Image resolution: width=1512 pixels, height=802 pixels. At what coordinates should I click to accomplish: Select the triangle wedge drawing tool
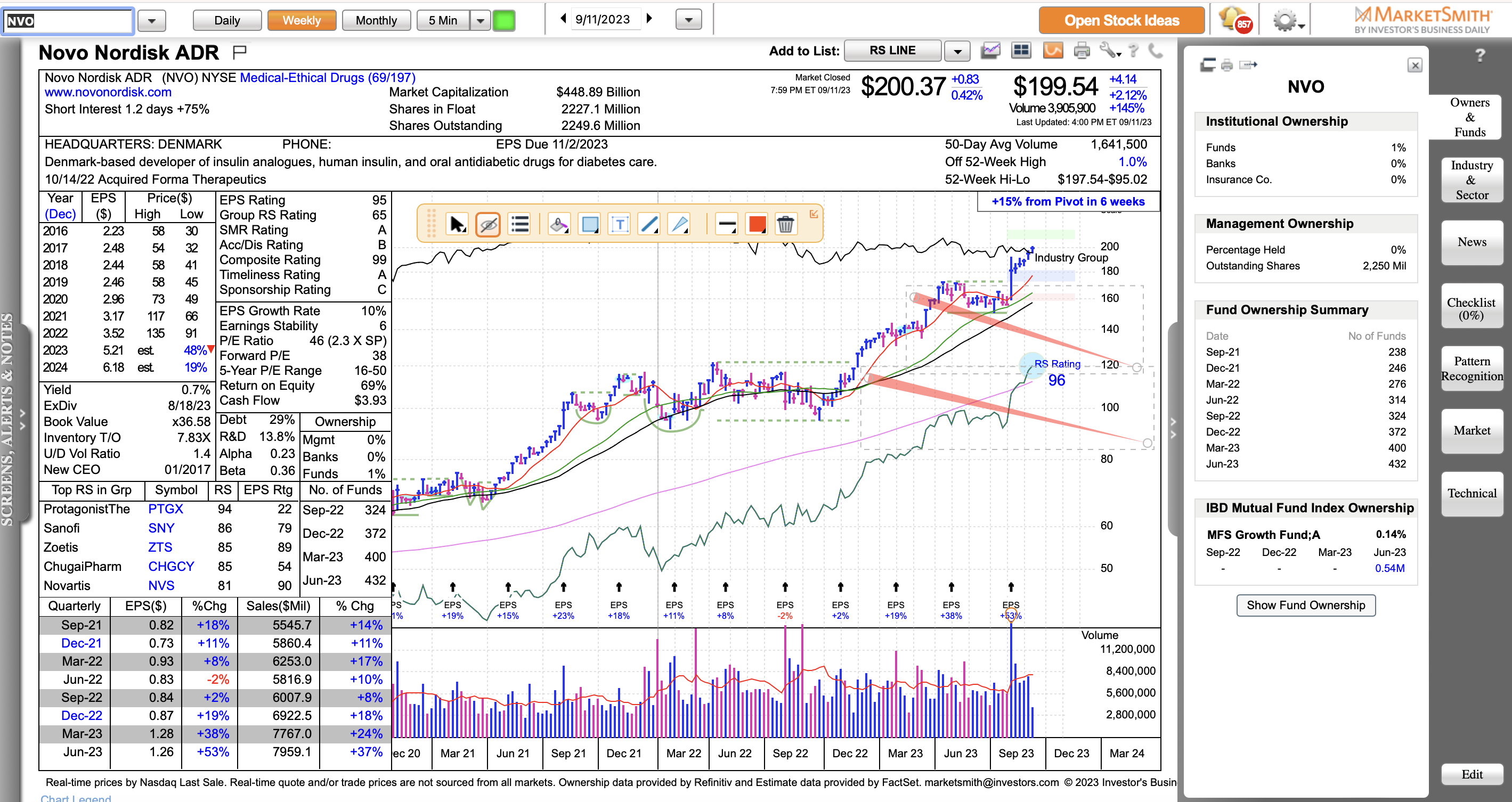pyautogui.click(x=679, y=224)
